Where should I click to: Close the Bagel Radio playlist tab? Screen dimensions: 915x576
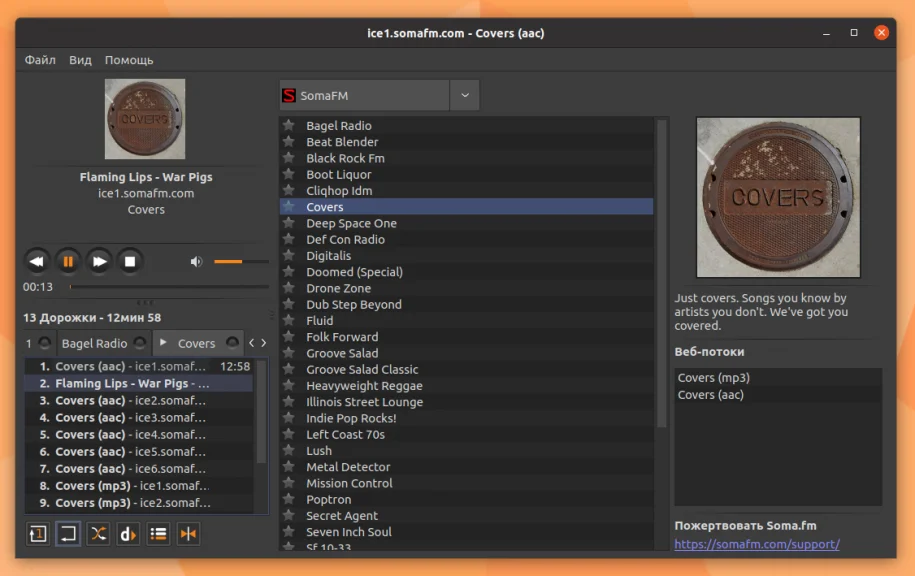(x=140, y=343)
